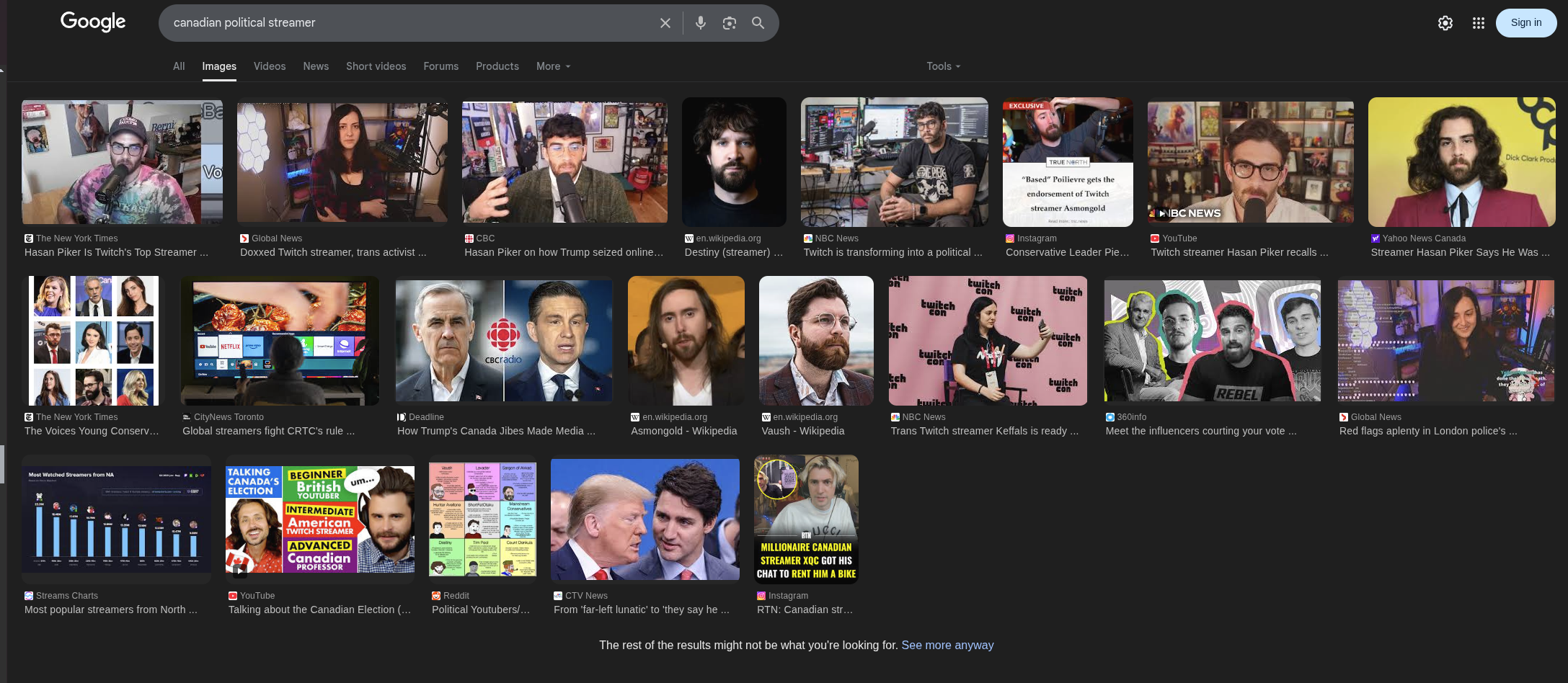
Task: Open Asmongold - Wikipedia result
Action: tap(683, 431)
